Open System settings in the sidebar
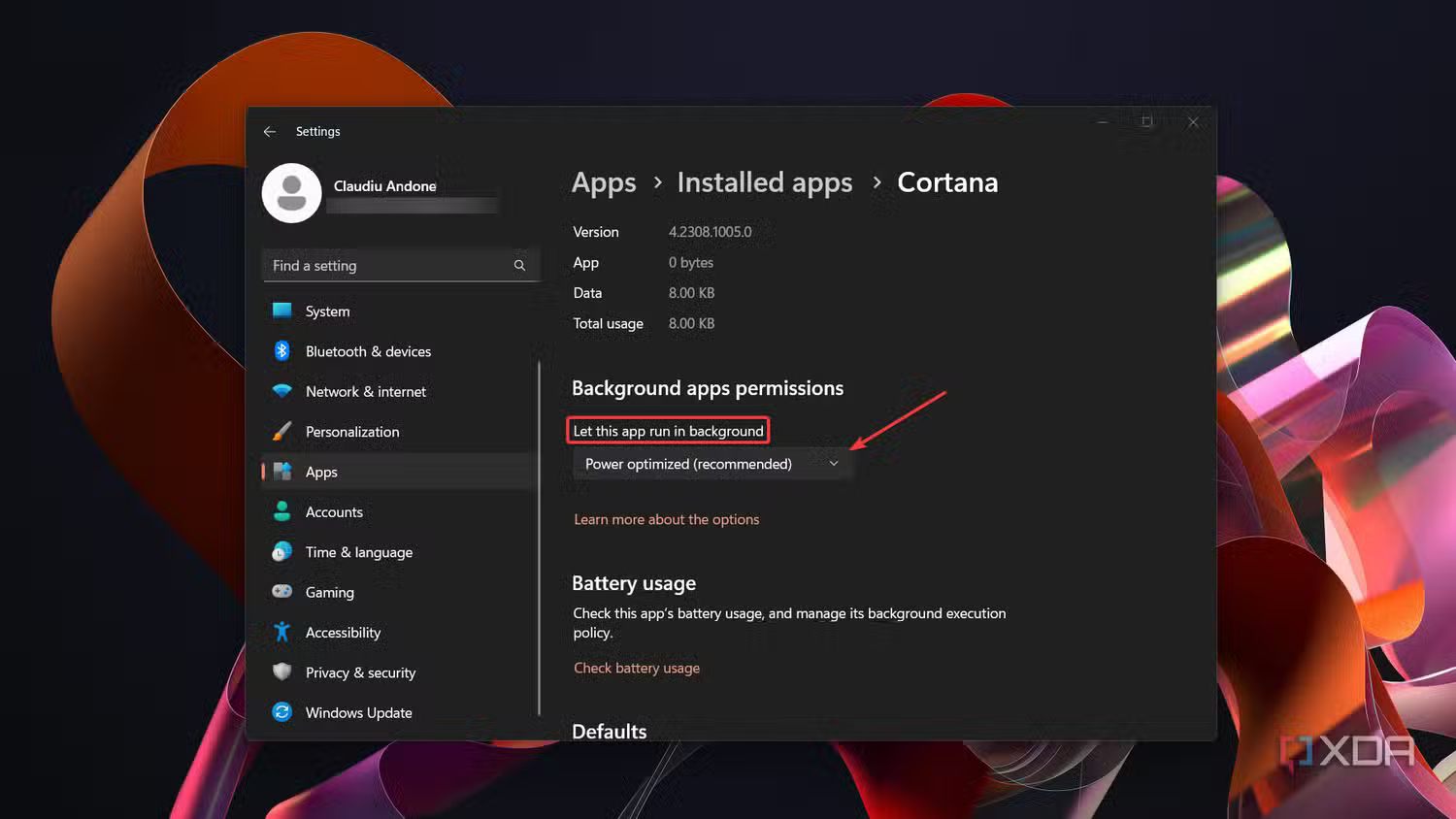This screenshot has width=1456, height=819. pos(281,311)
